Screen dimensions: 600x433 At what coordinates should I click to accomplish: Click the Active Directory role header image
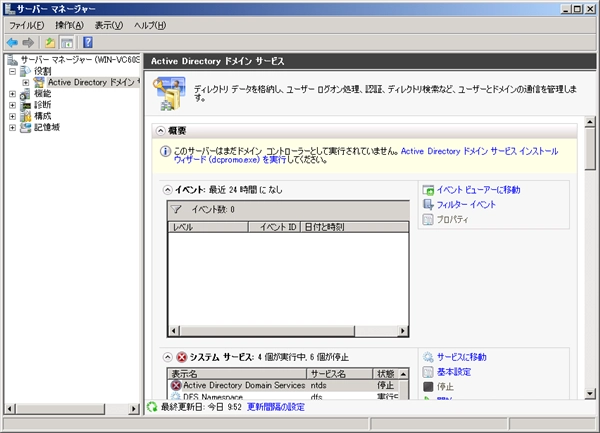pyautogui.click(x=169, y=93)
